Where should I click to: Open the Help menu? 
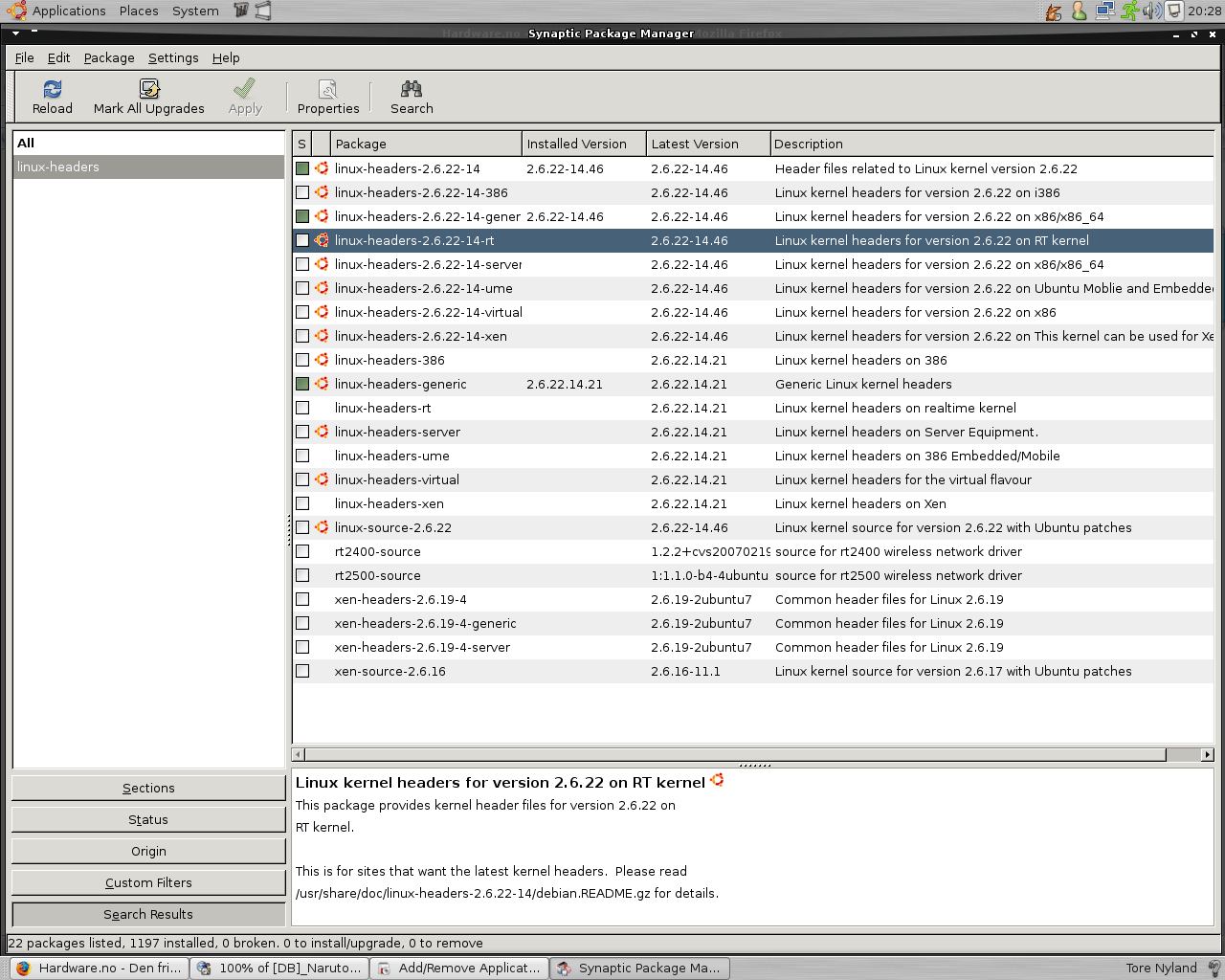[226, 57]
